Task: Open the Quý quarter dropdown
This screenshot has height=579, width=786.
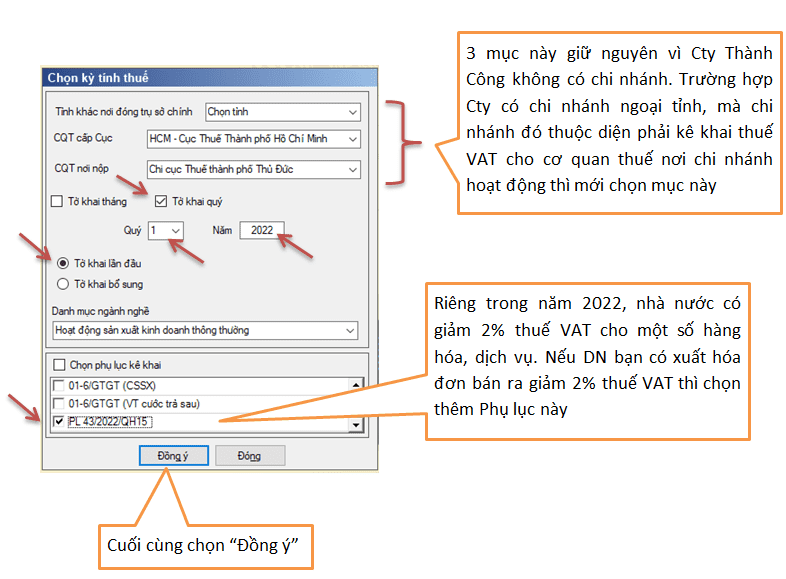Action: (x=176, y=231)
